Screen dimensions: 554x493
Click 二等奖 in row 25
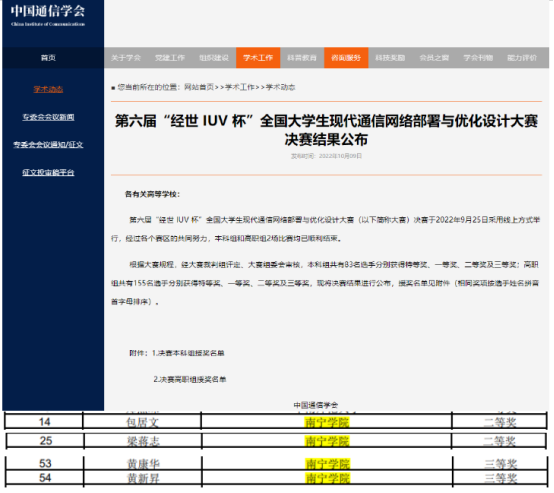500,441
